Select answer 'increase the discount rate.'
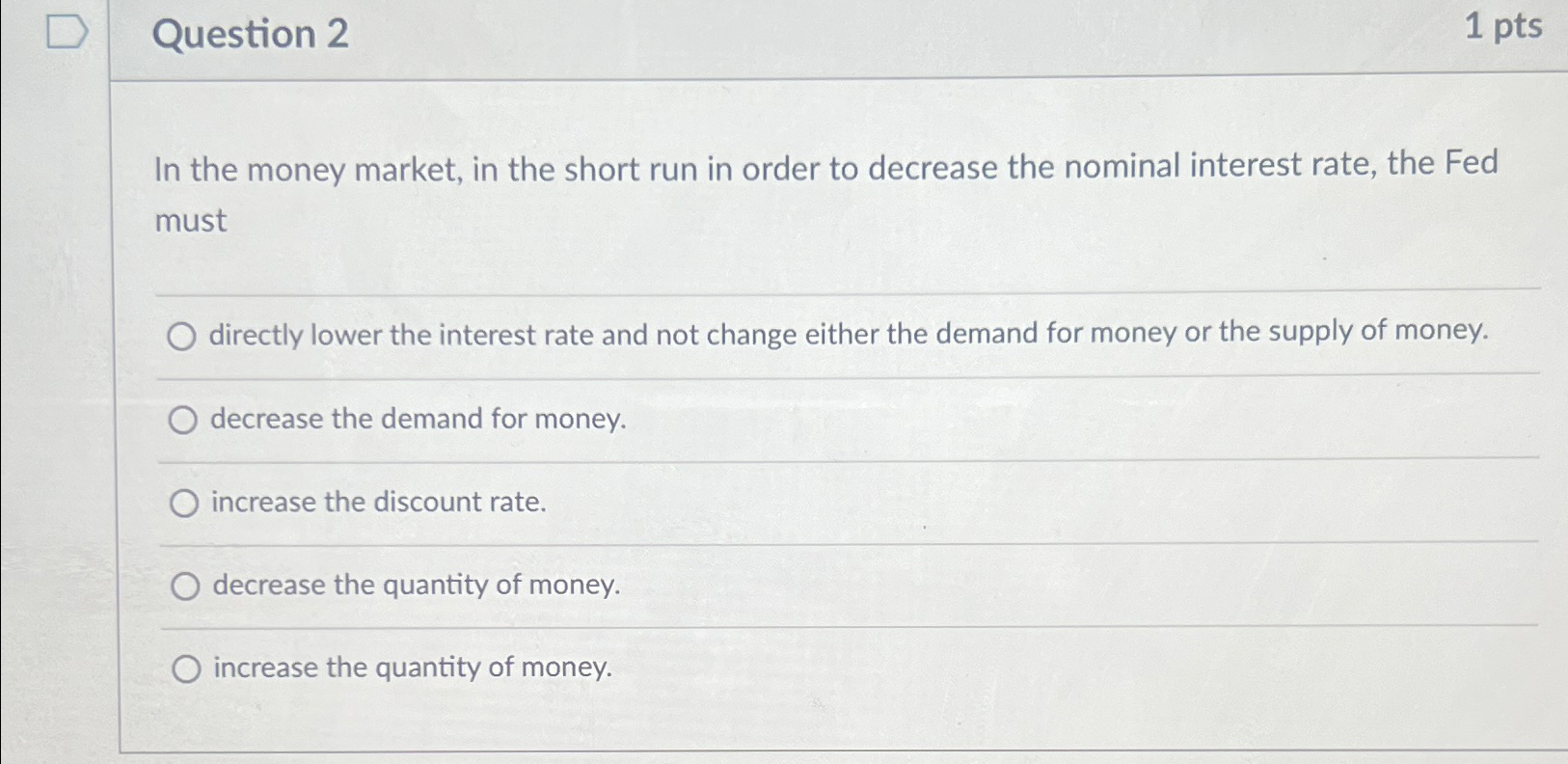 click(x=185, y=502)
